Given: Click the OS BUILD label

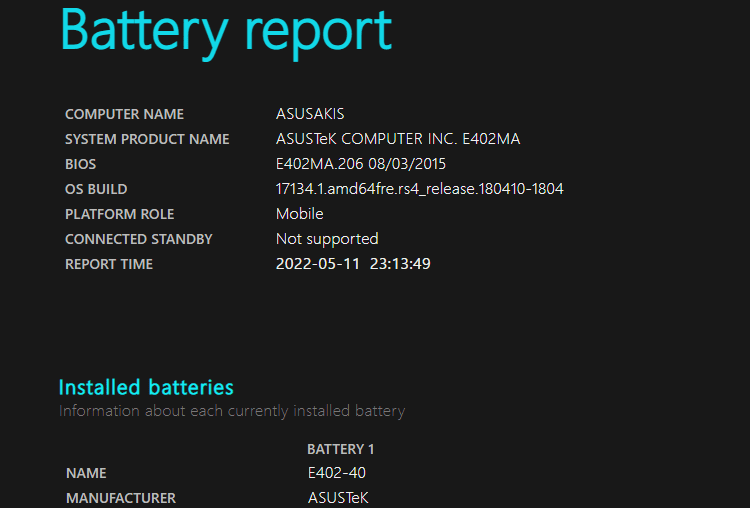Looking at the screenshot, I should (x=96, y=189).
